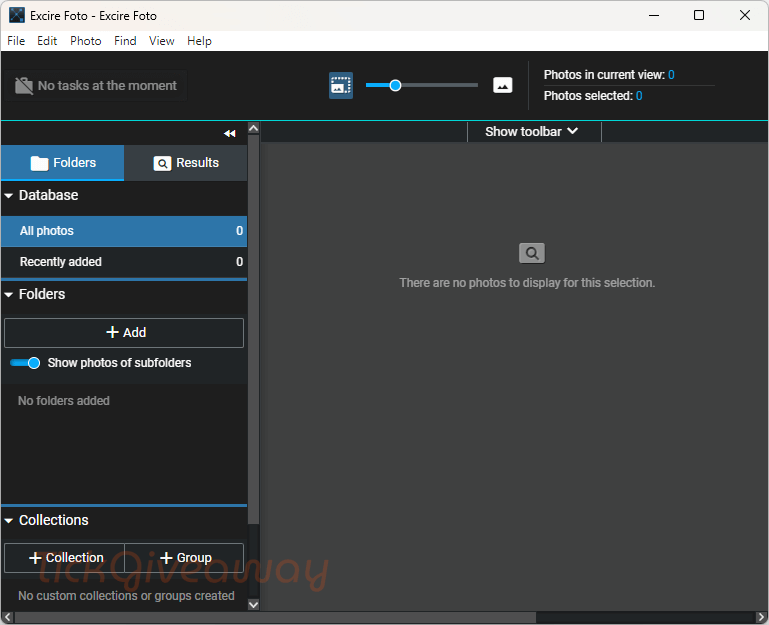Click the Photos selected count
769x625 pixels.
point(639,96)
